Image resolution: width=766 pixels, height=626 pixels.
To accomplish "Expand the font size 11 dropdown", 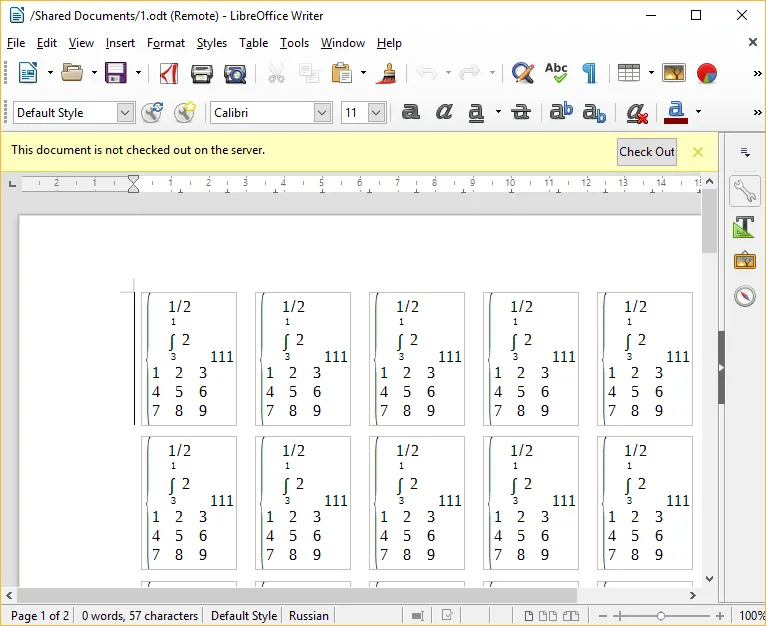I will [376, 113].
